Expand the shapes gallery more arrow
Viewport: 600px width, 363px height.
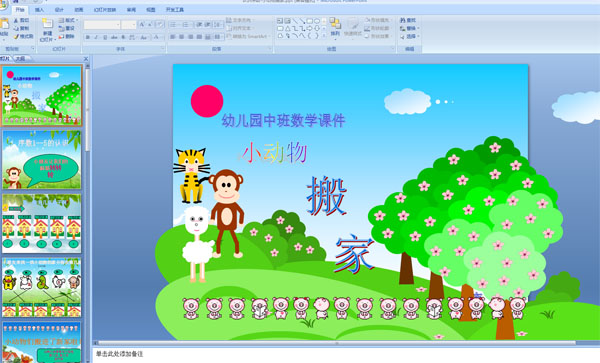(324, 36)
